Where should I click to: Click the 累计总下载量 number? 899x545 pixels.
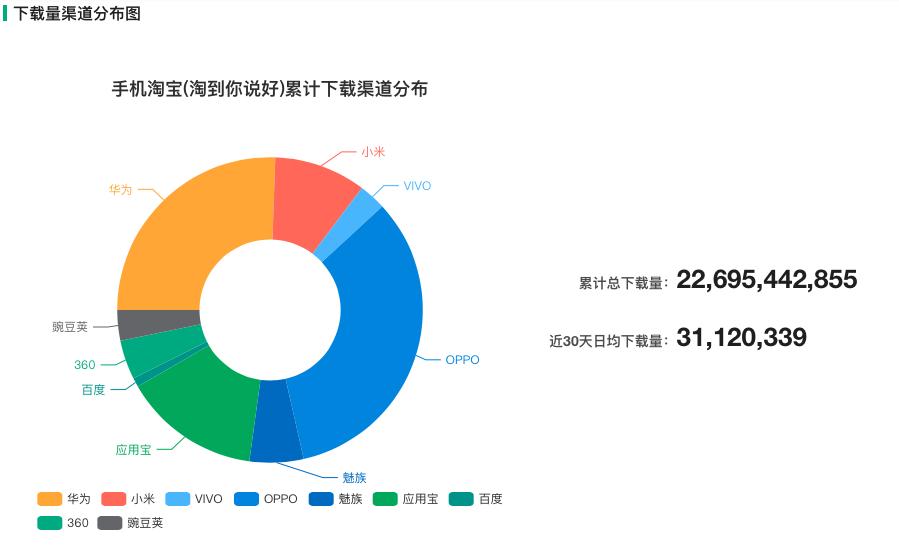767,280
